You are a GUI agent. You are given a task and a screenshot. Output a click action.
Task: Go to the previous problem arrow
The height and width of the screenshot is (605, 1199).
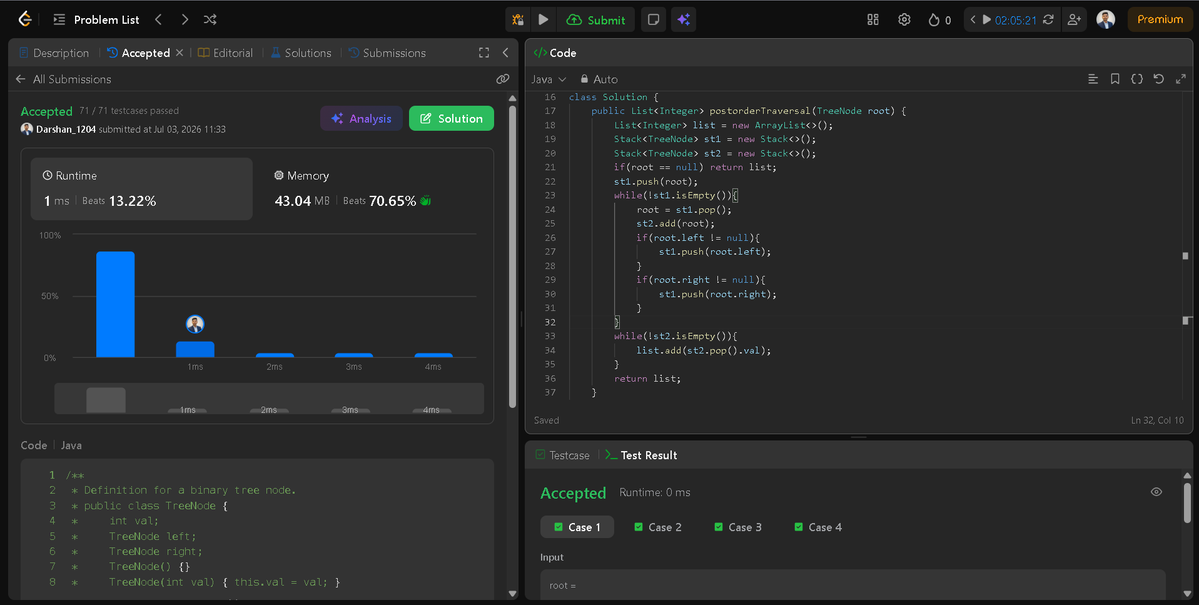pos(158,20)
